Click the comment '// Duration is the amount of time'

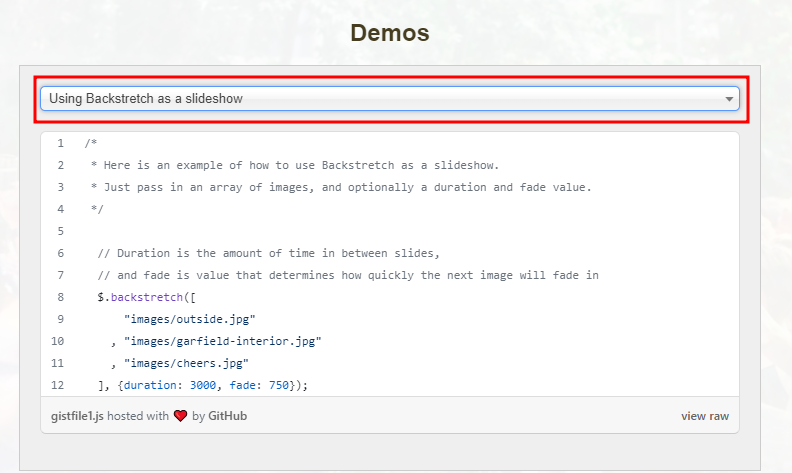[268, 253]
